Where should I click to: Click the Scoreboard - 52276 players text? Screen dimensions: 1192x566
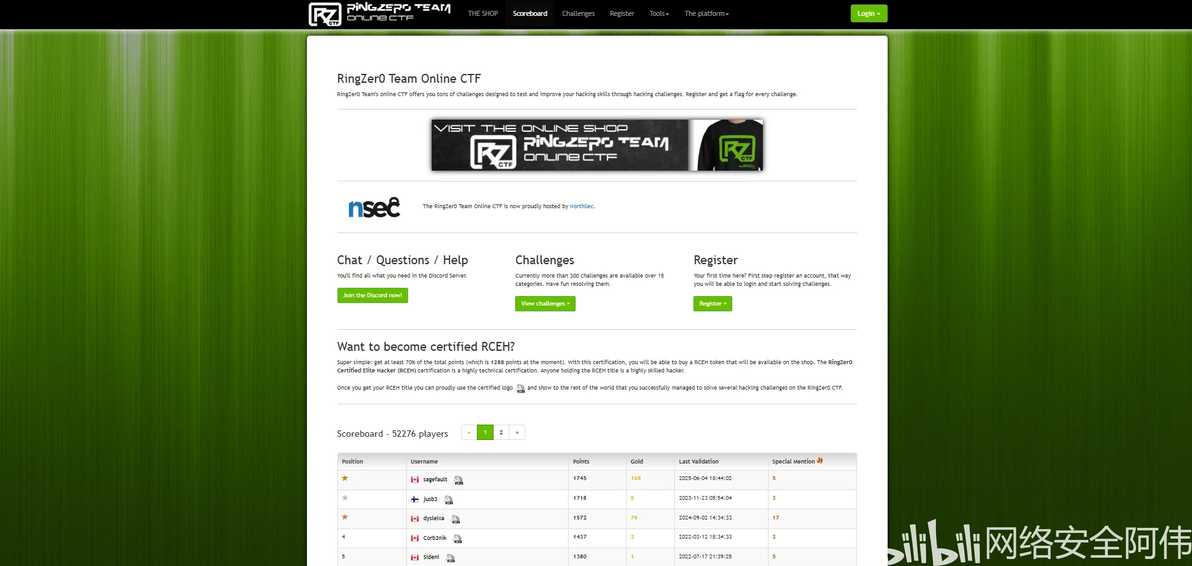pos(392,434)
